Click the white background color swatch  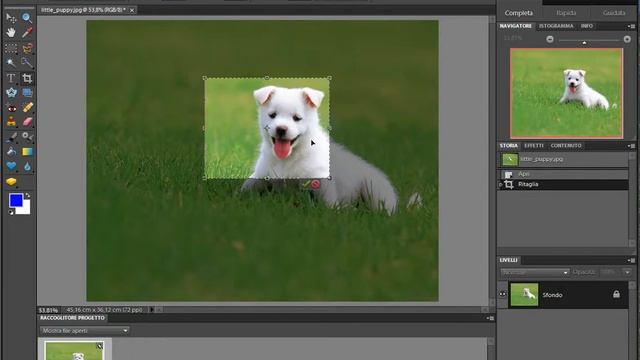pos(25,209)
